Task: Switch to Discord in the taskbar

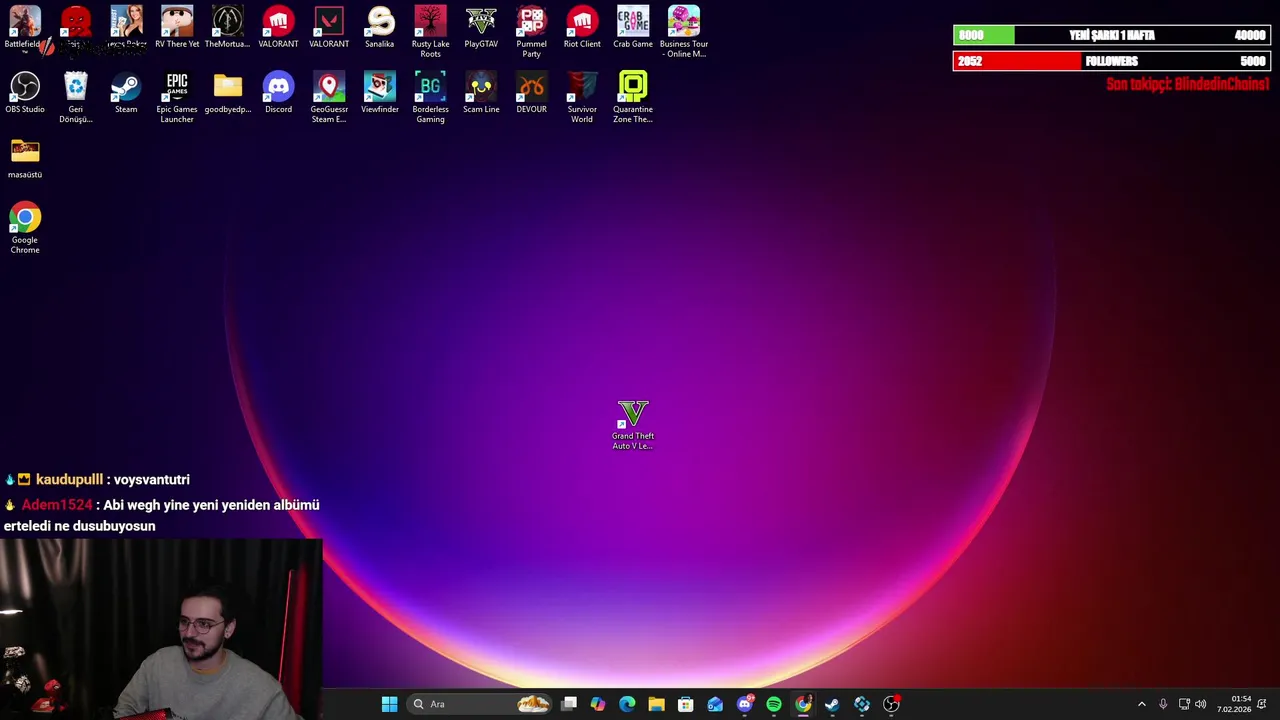Action: (745, 704)
